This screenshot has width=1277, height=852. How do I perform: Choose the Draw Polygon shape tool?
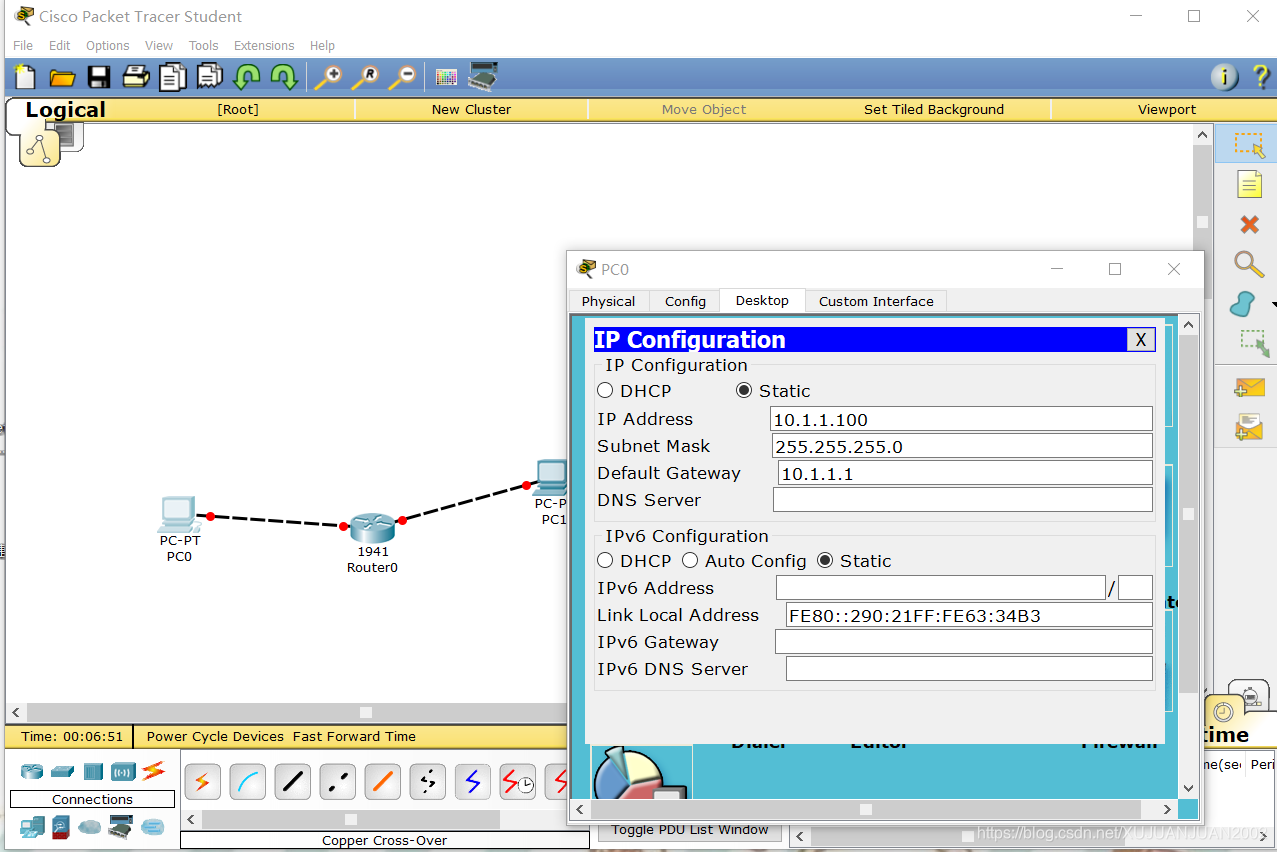tap(1243, 303)
